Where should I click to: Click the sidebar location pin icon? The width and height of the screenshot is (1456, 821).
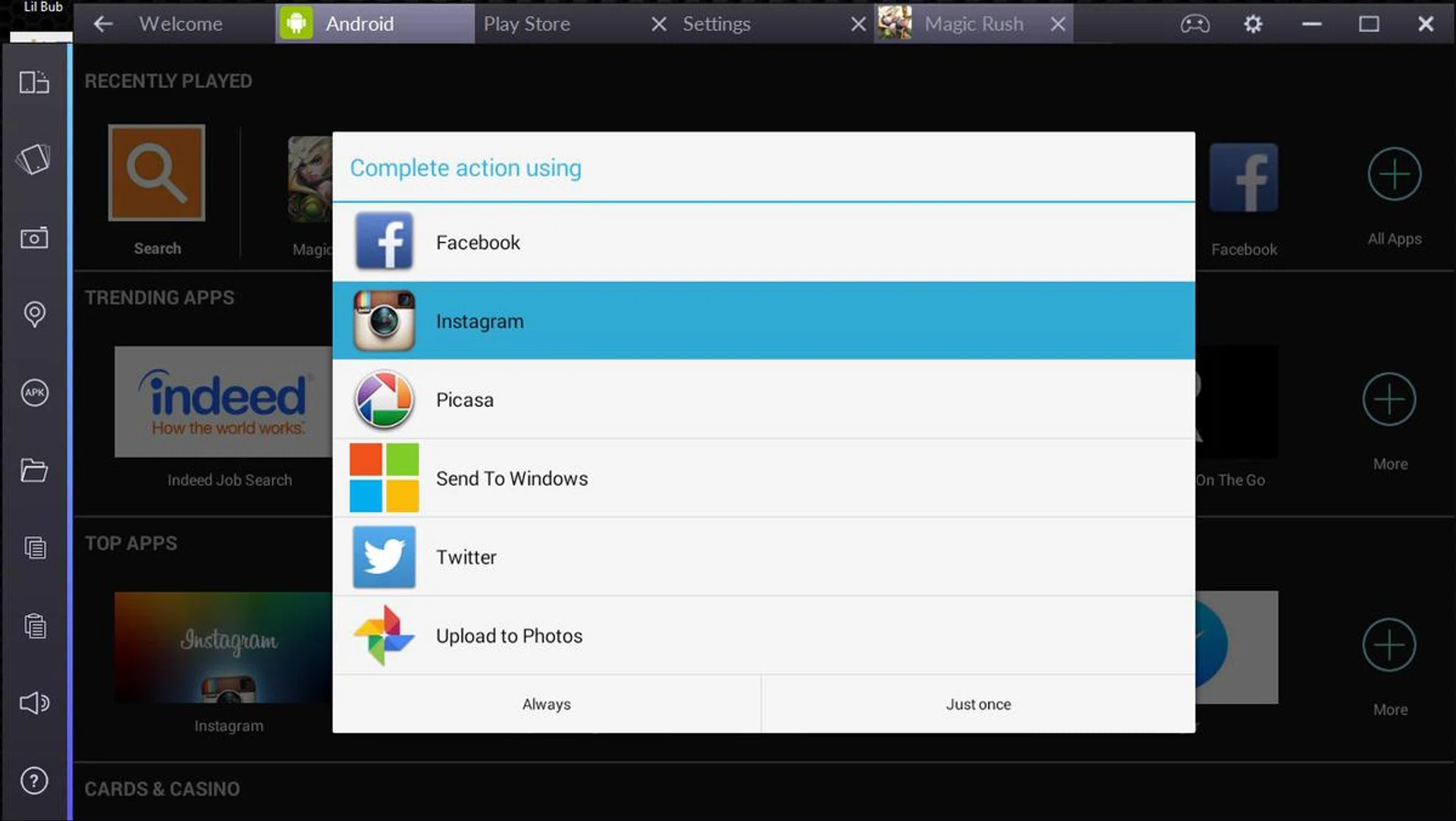pyautogui.click(x=34, y=314)
